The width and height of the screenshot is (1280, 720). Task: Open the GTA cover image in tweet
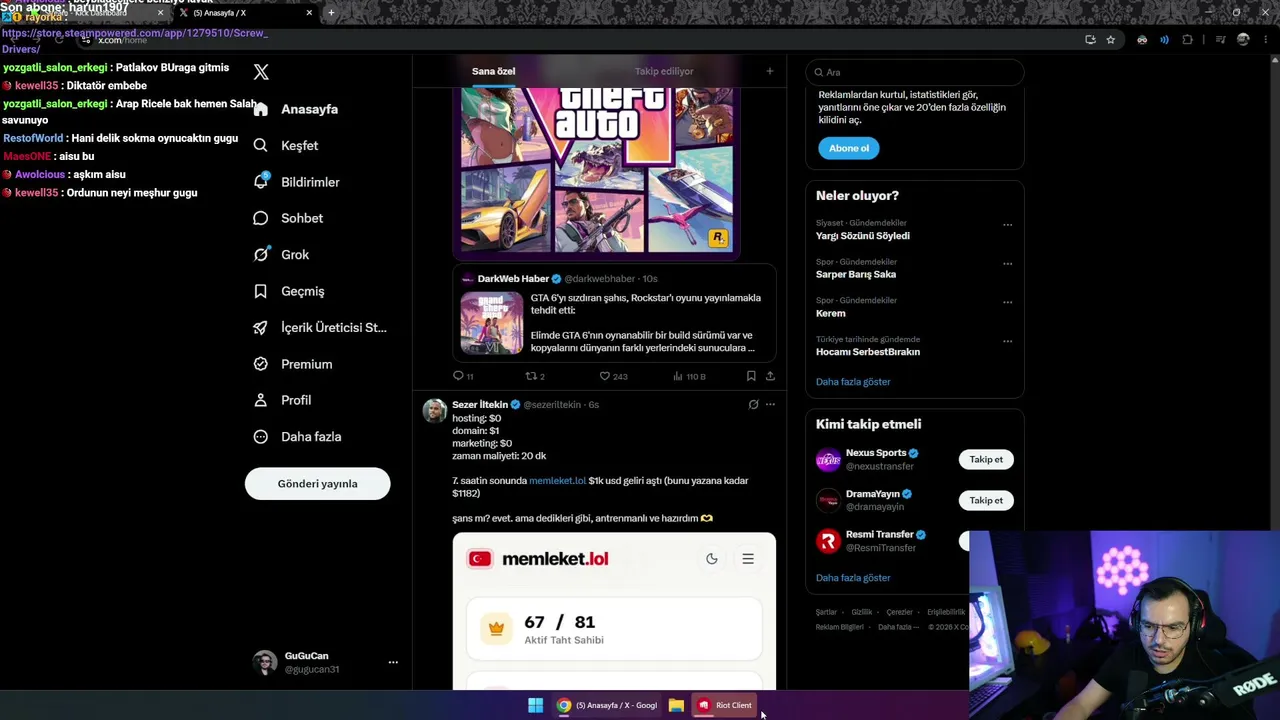tap(596, 170)
